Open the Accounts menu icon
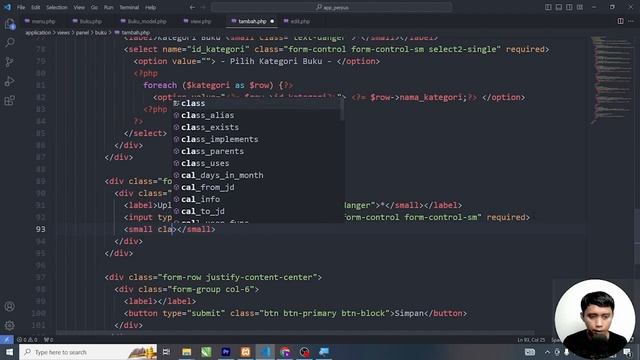This screenshot has width=640, height=360. point(10,306)
